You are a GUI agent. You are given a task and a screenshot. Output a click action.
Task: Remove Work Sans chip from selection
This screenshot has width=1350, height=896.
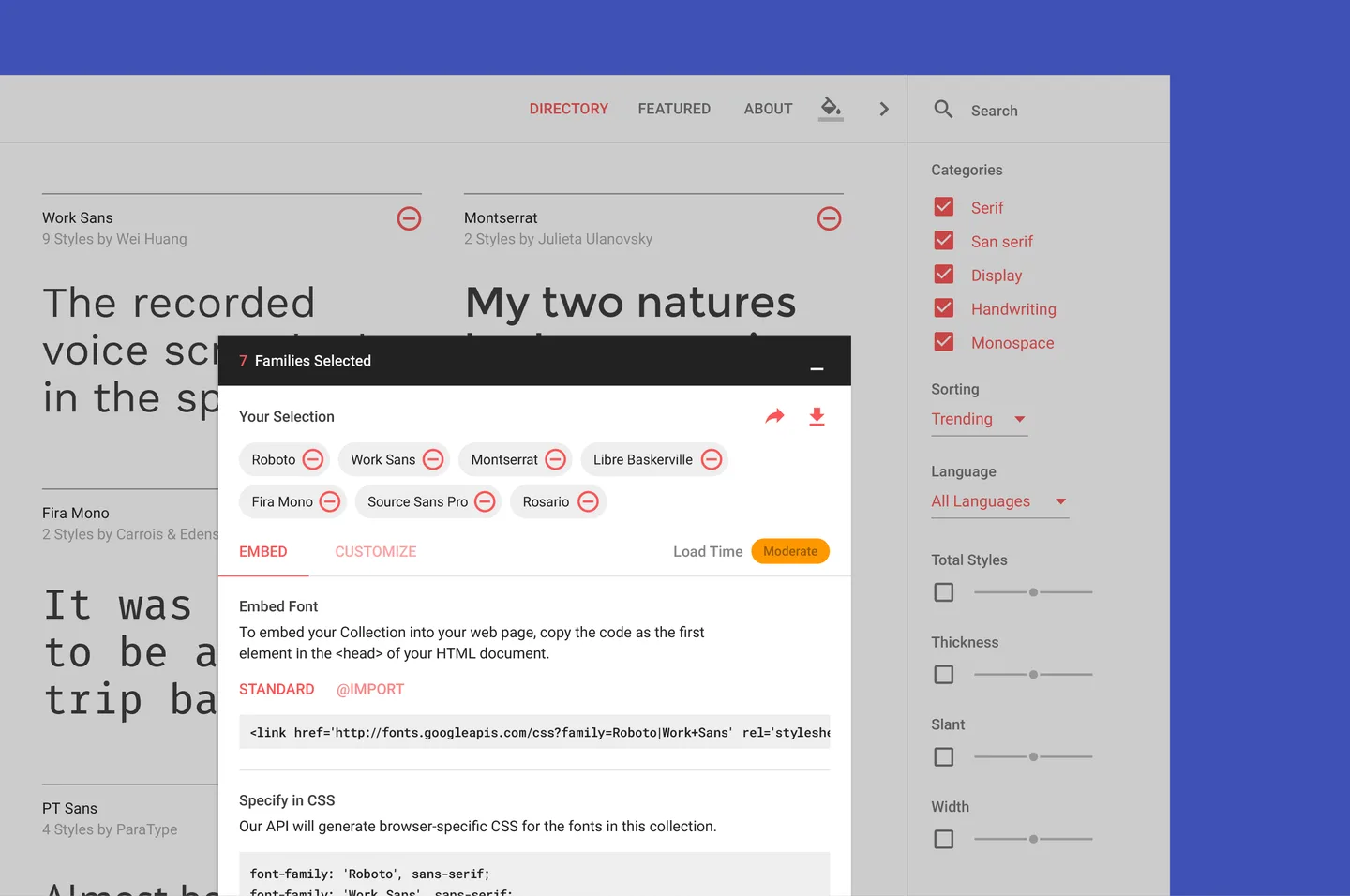(x=433, y=459)
